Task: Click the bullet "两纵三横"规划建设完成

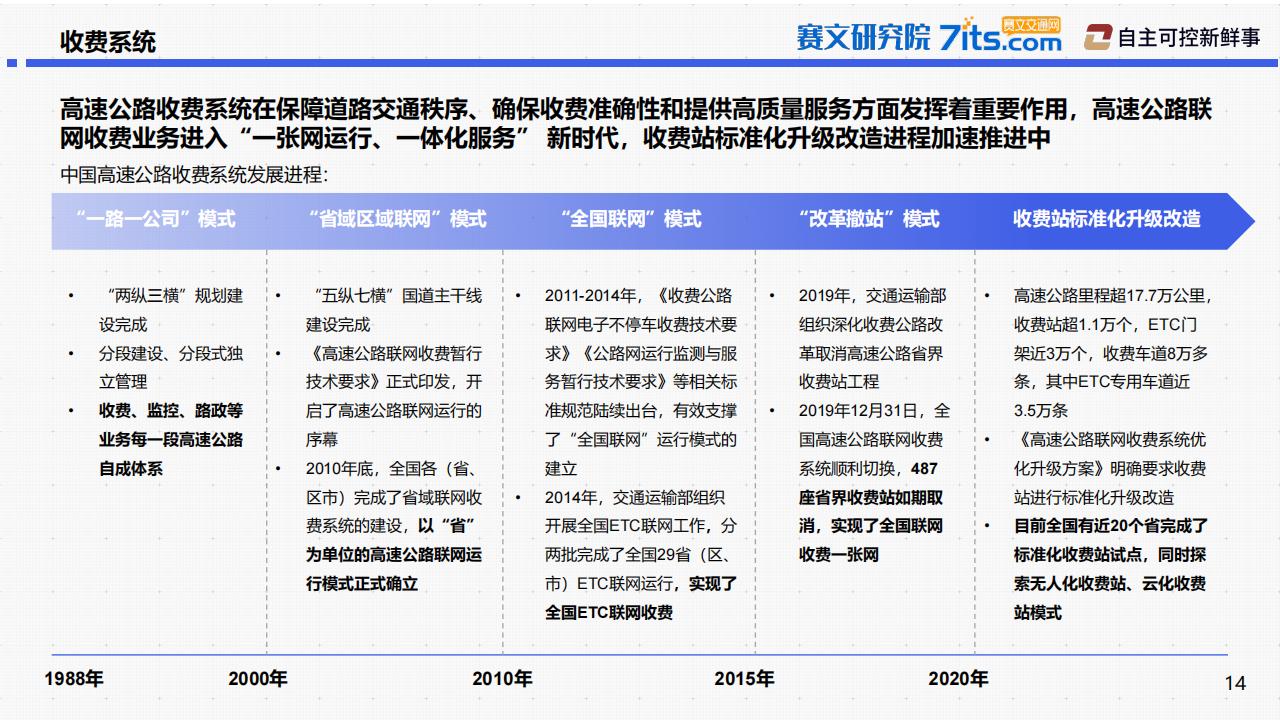Action: (171, 310)
